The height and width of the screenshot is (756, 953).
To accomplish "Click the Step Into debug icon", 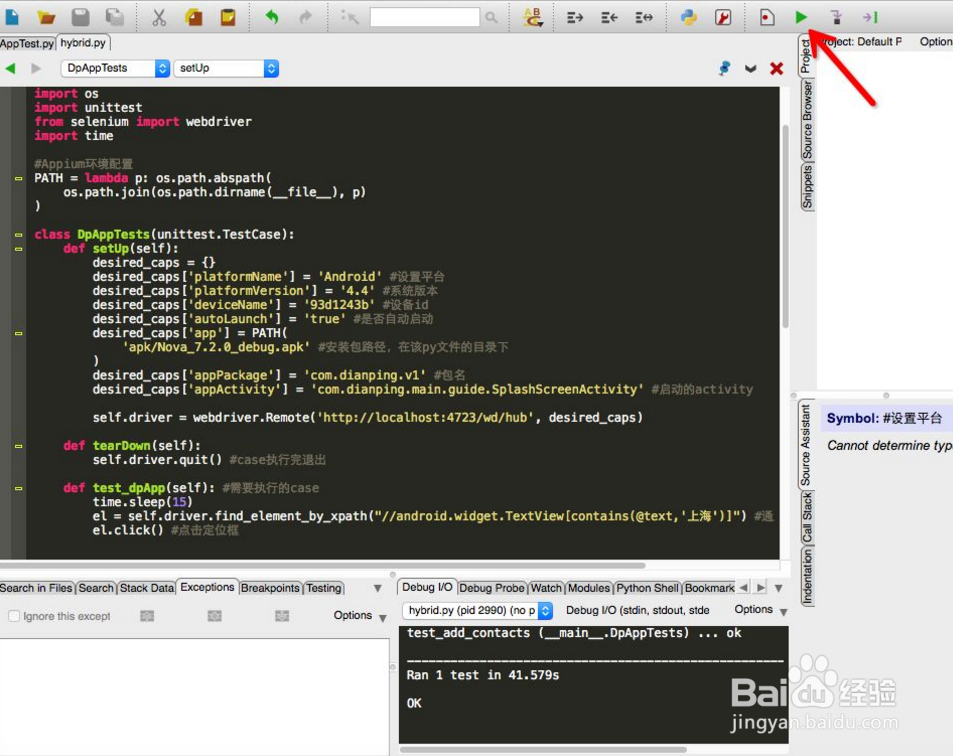I will pyautogui.click(x=836, y=17).
